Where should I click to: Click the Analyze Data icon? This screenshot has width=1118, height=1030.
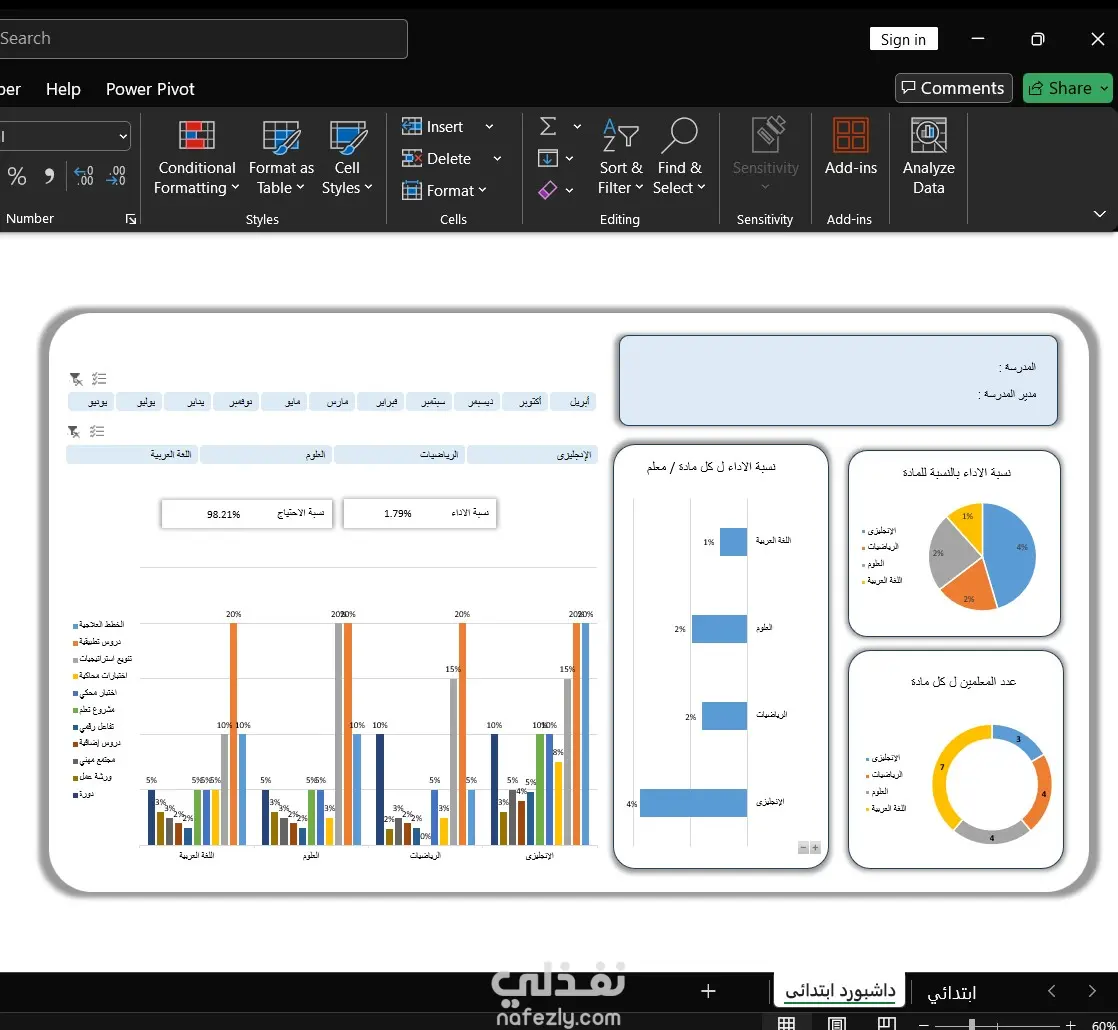coord(928,135)
